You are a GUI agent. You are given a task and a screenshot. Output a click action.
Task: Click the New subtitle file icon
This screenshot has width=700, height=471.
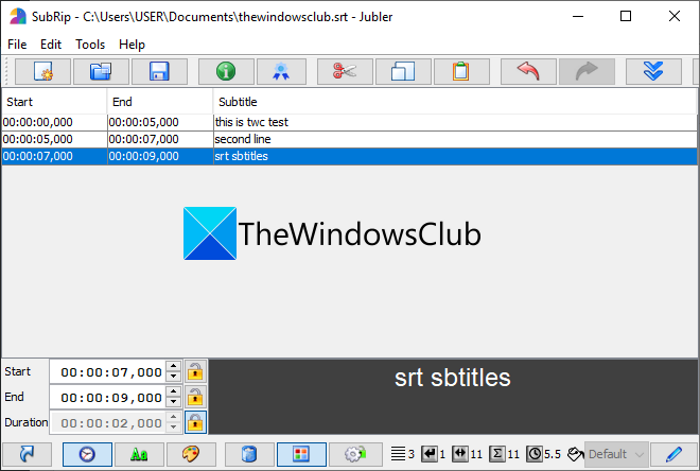coord(43,71)
